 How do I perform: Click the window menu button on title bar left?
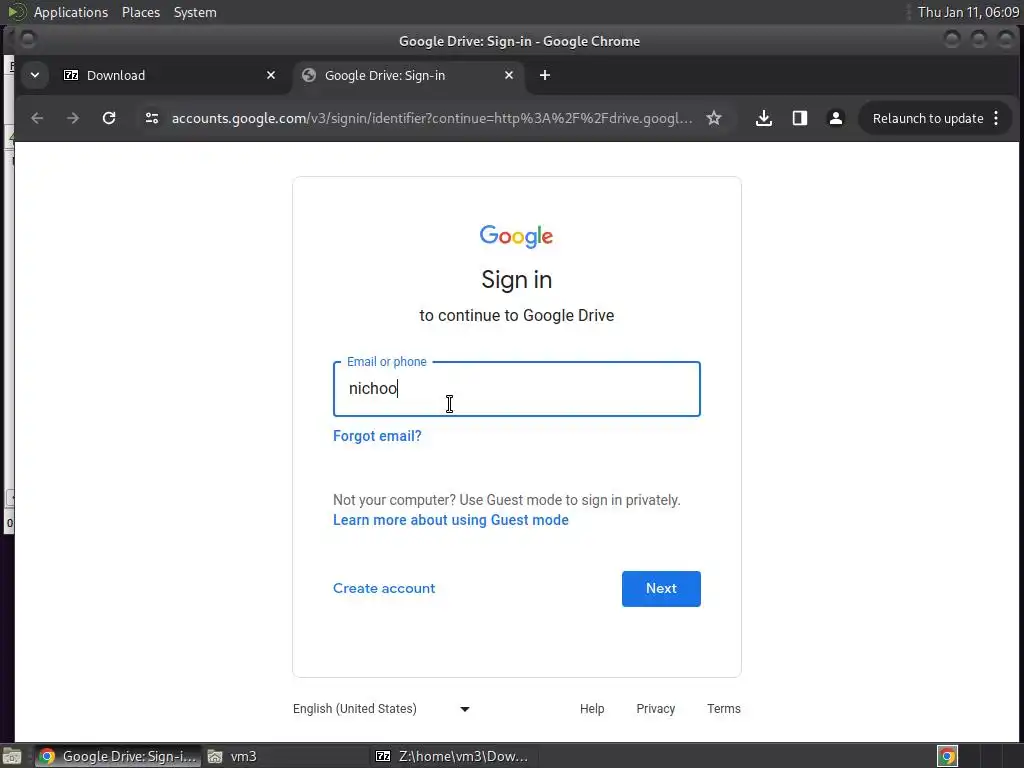pyautogui.click(x=27, y=40)
